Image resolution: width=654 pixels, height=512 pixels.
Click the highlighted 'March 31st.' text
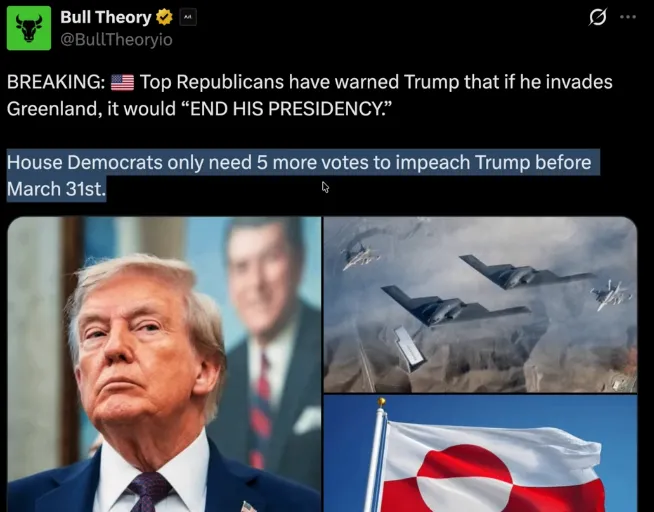[x=57, y=189]
